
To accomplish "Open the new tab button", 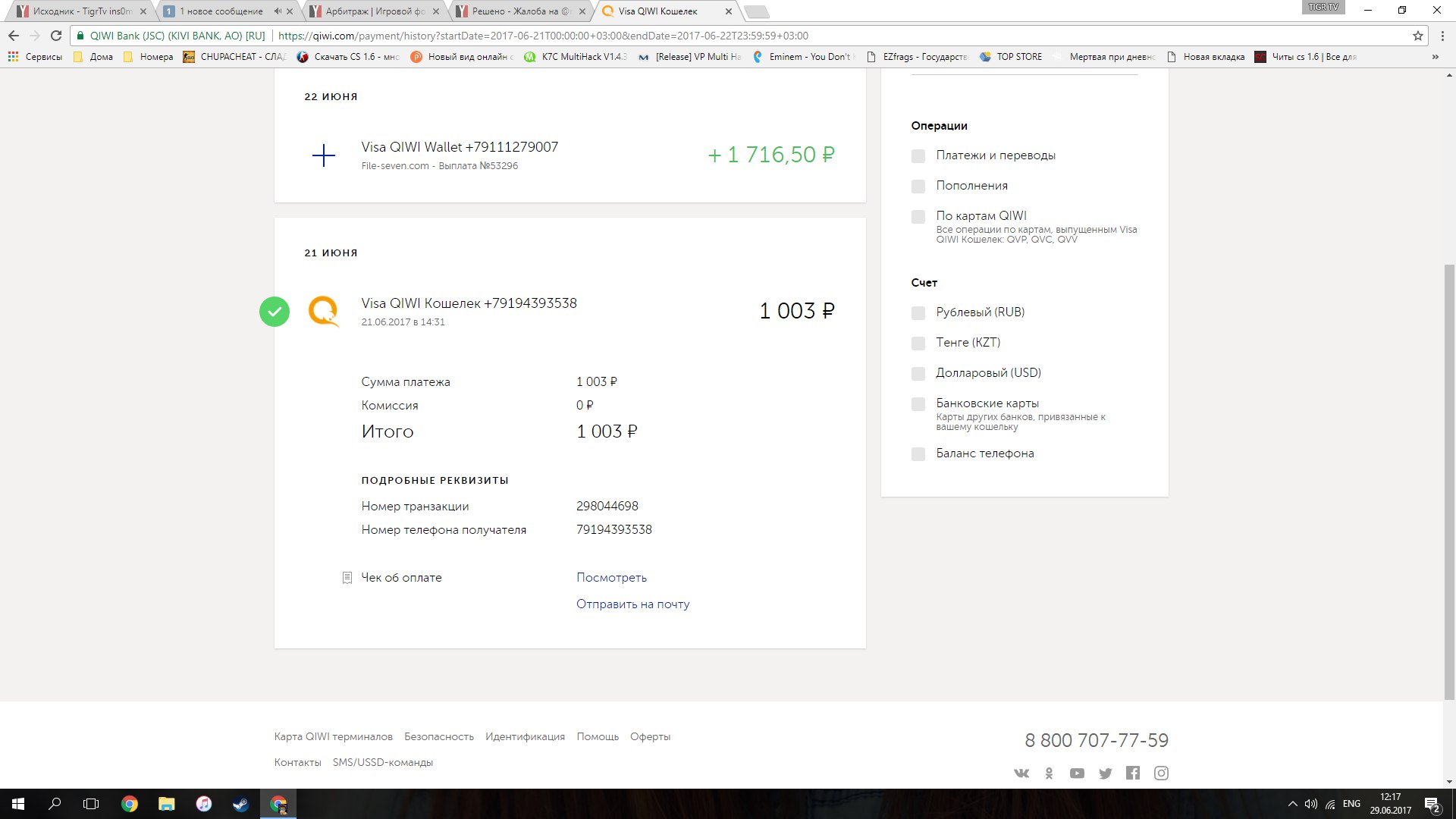I will point(756,11).
